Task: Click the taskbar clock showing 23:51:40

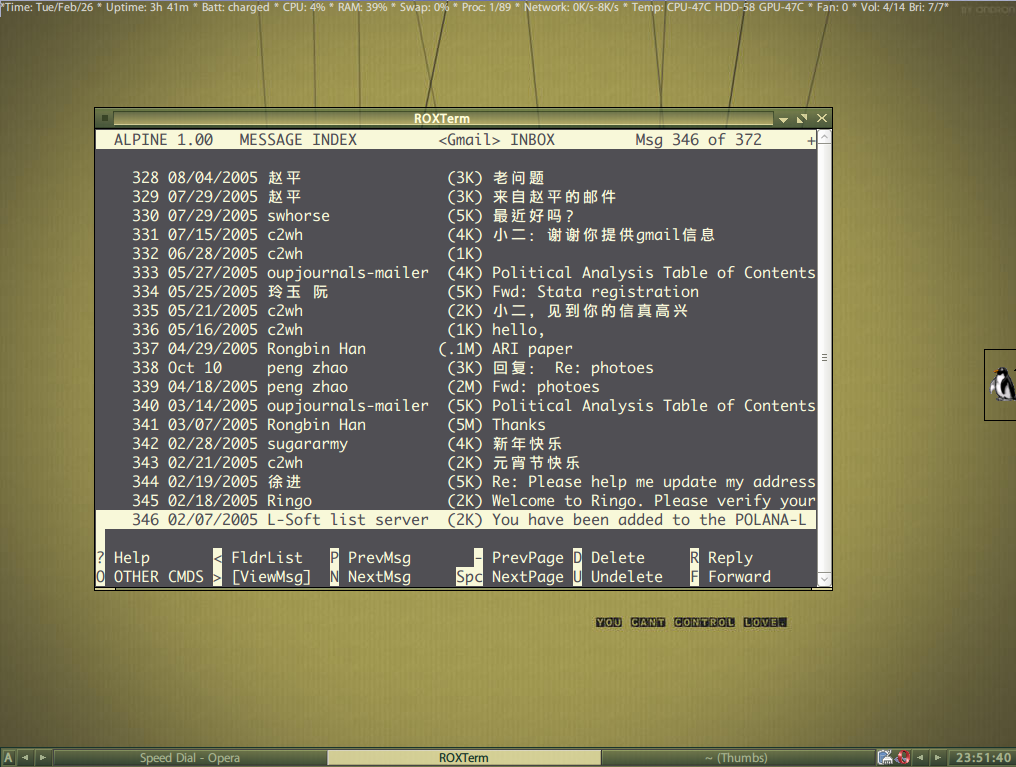Action: (982, 757)
